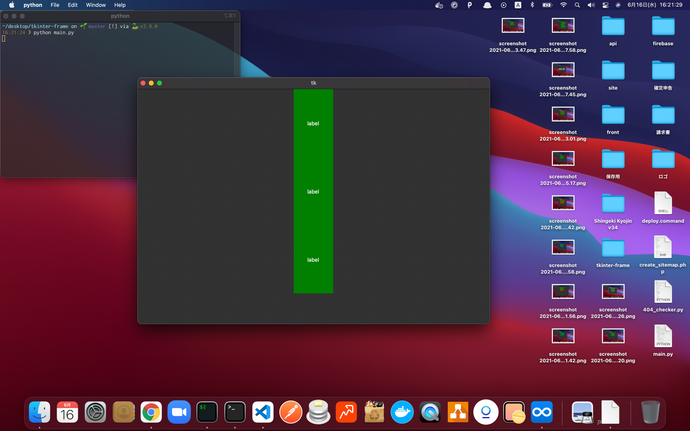Maximize the tk window with green button
The width and height of the screenshot is (690, 431).
click(160, 83)
